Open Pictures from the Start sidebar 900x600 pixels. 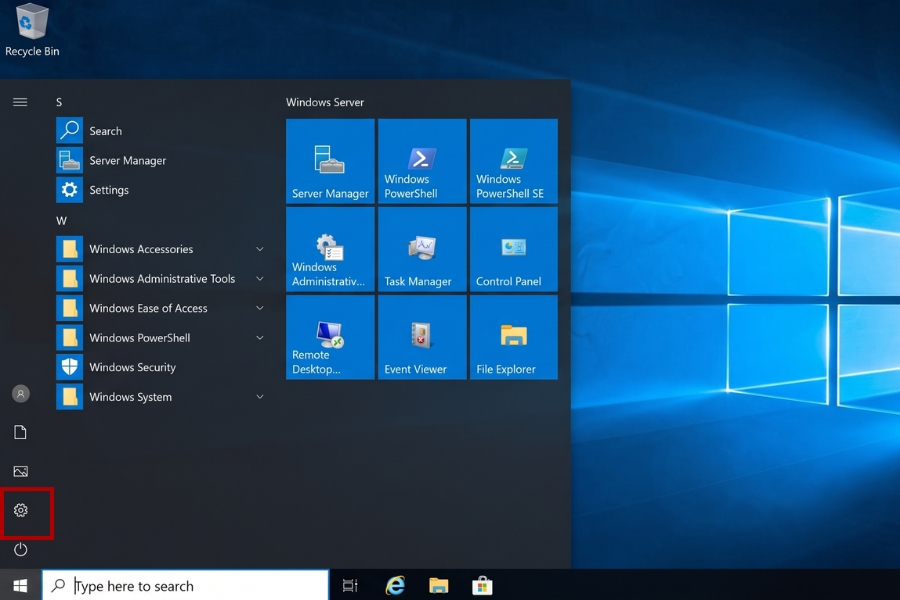click(x=21, y=471)
